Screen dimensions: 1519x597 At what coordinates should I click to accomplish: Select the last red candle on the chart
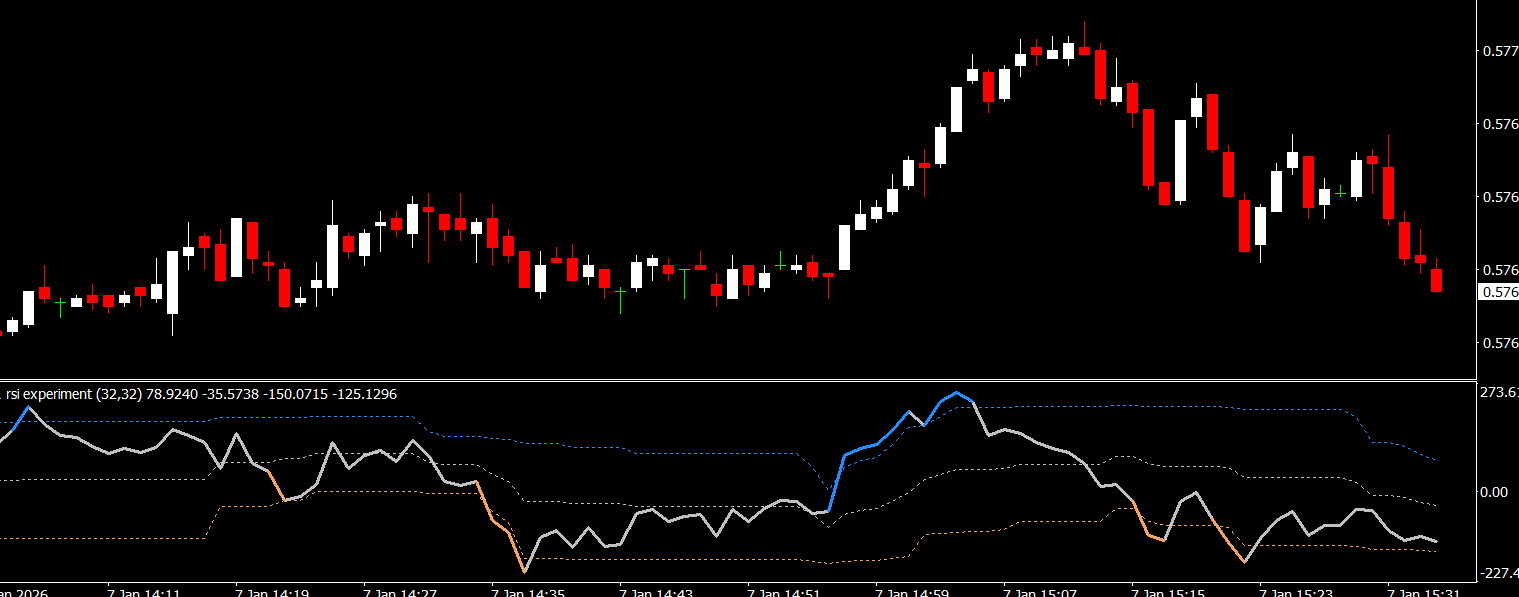point(1436,279)
